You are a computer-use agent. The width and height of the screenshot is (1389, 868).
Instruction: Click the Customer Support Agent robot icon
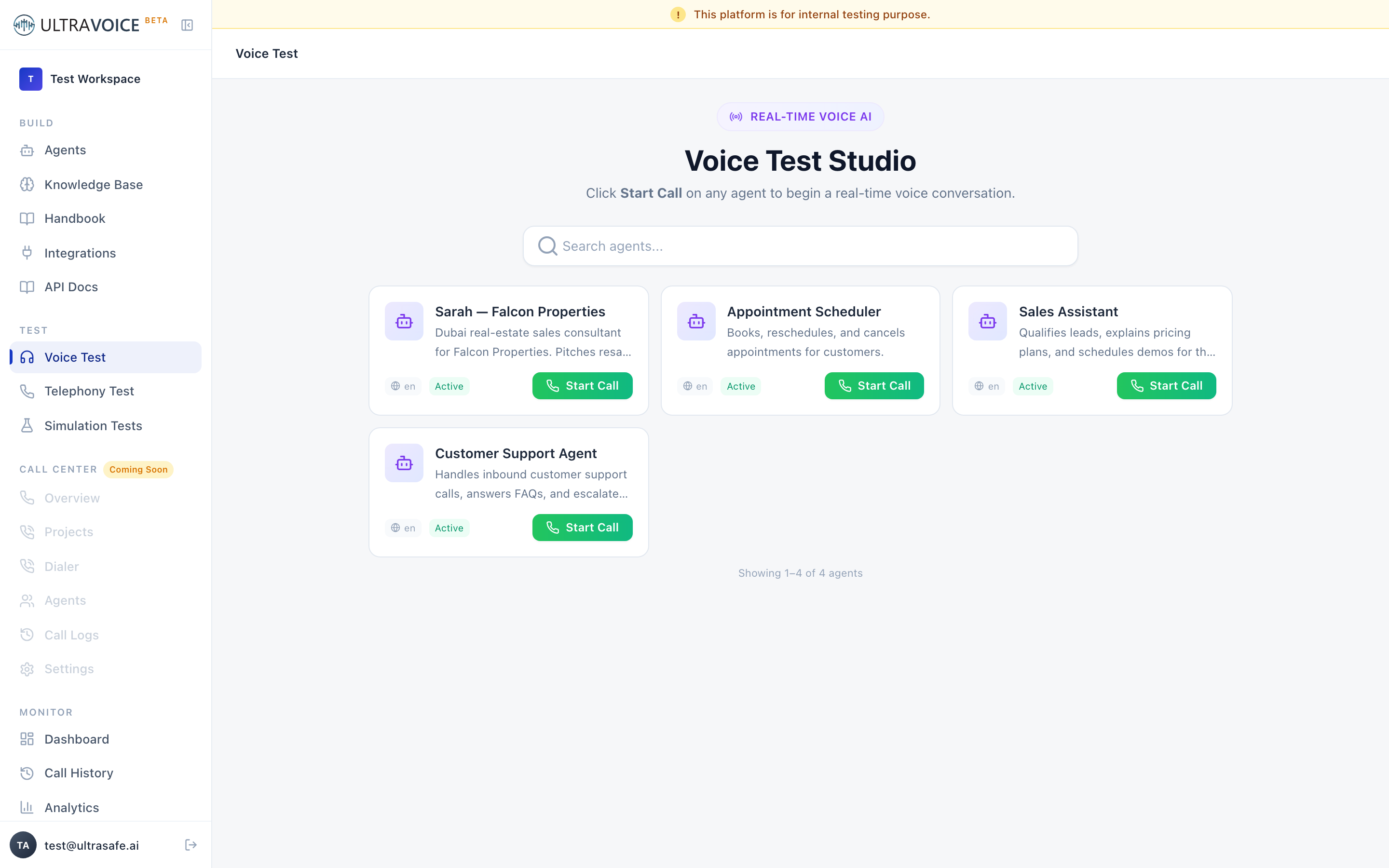(404, 463)
